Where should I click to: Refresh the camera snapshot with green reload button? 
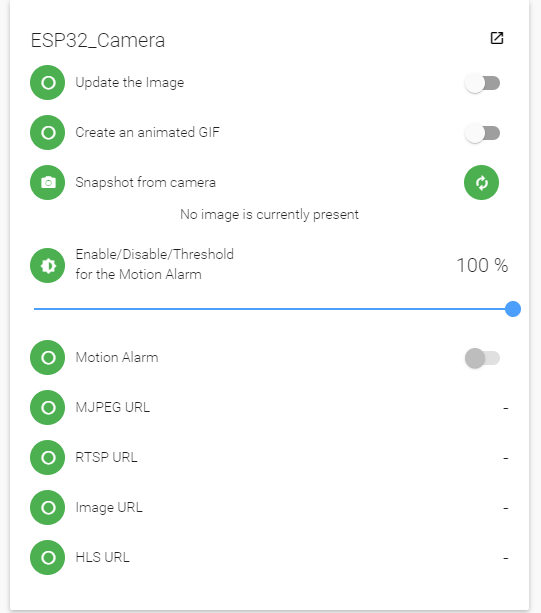click(481, 183)
